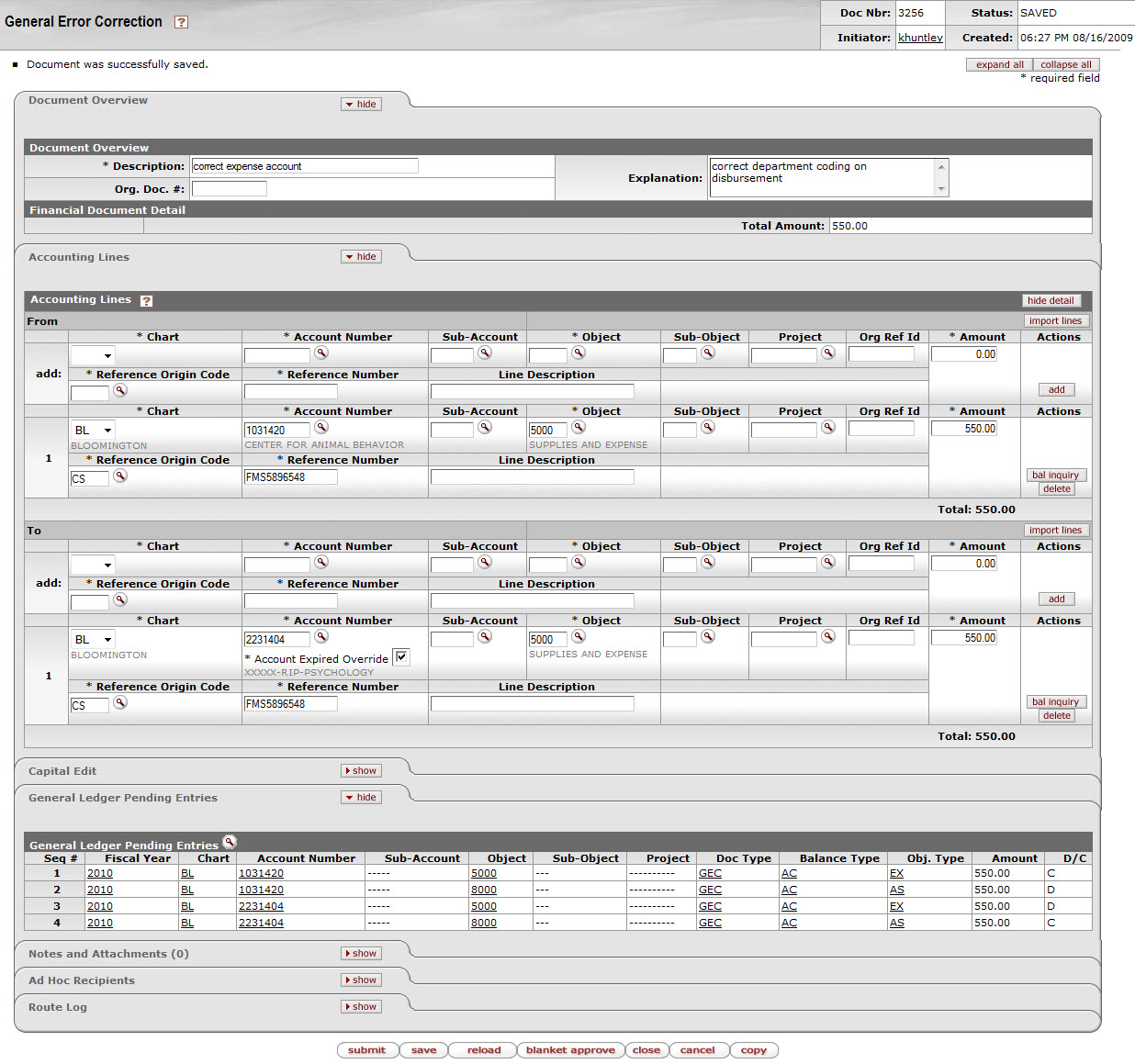Click blanket approve button
The width and height of the screenshot is (1135, 1064).
pos(570,1050)
